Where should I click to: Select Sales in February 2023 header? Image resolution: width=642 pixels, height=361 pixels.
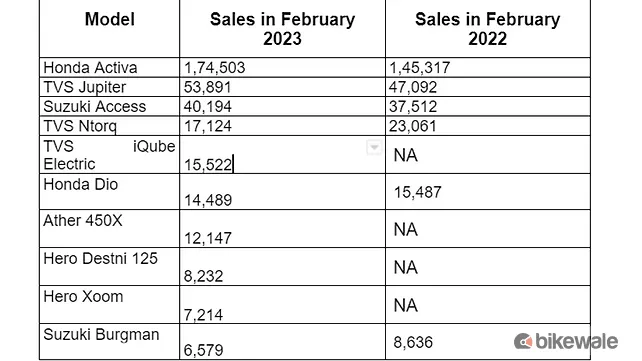click(x=283, y=28)
